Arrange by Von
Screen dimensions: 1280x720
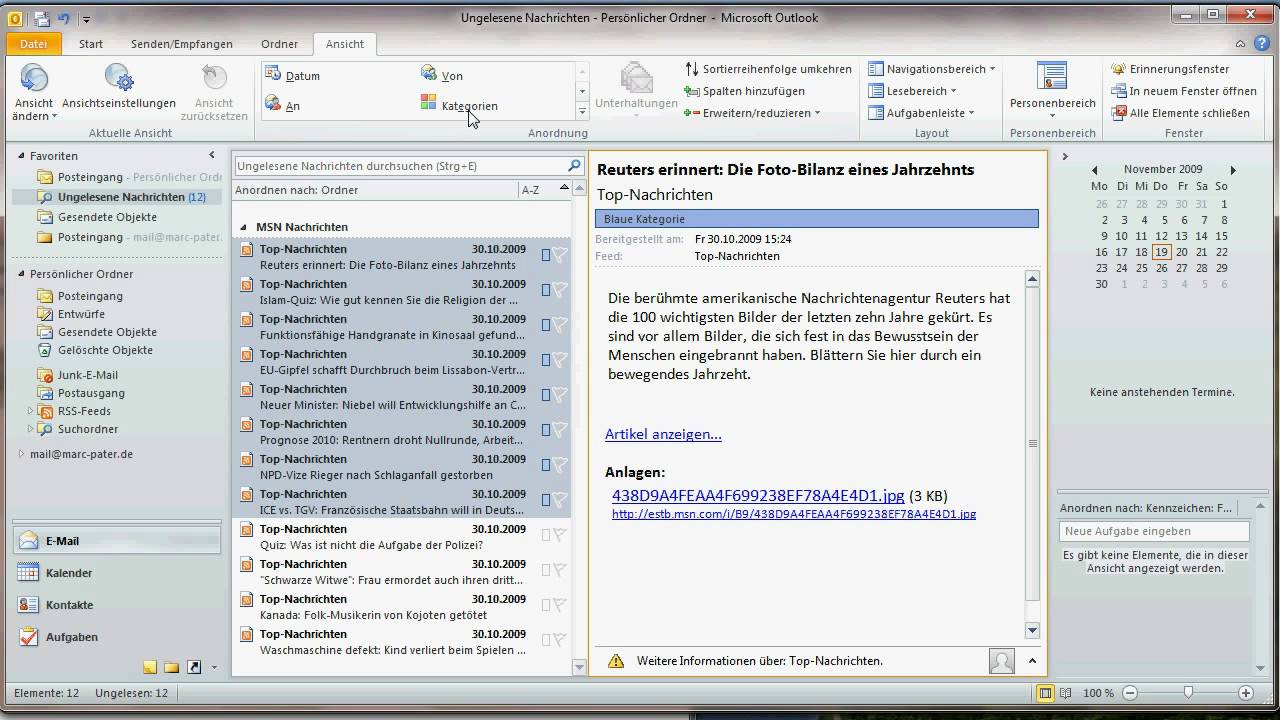442,76
